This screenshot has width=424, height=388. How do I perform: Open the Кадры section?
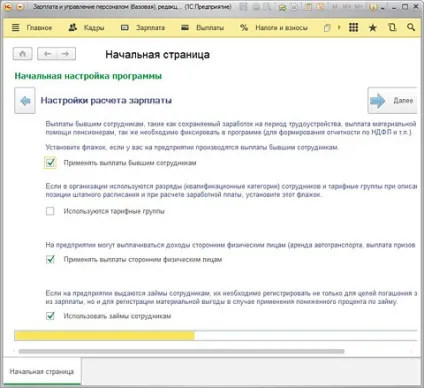(x=86, y=28)
